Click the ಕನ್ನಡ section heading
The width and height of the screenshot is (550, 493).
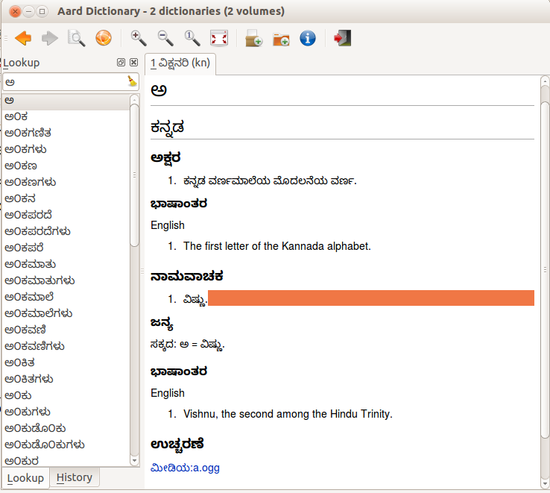167,127
